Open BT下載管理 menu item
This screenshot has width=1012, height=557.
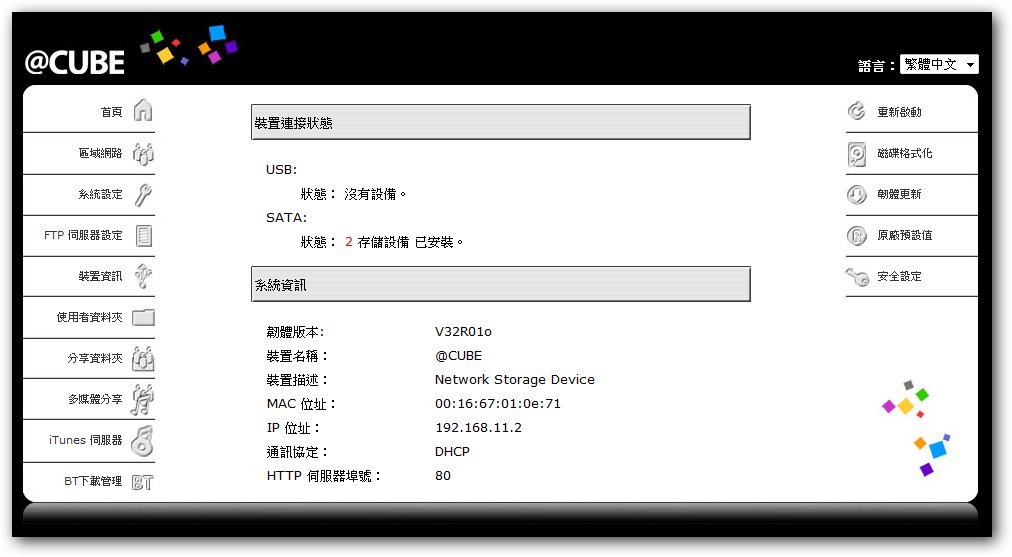[x=93, y=481]
